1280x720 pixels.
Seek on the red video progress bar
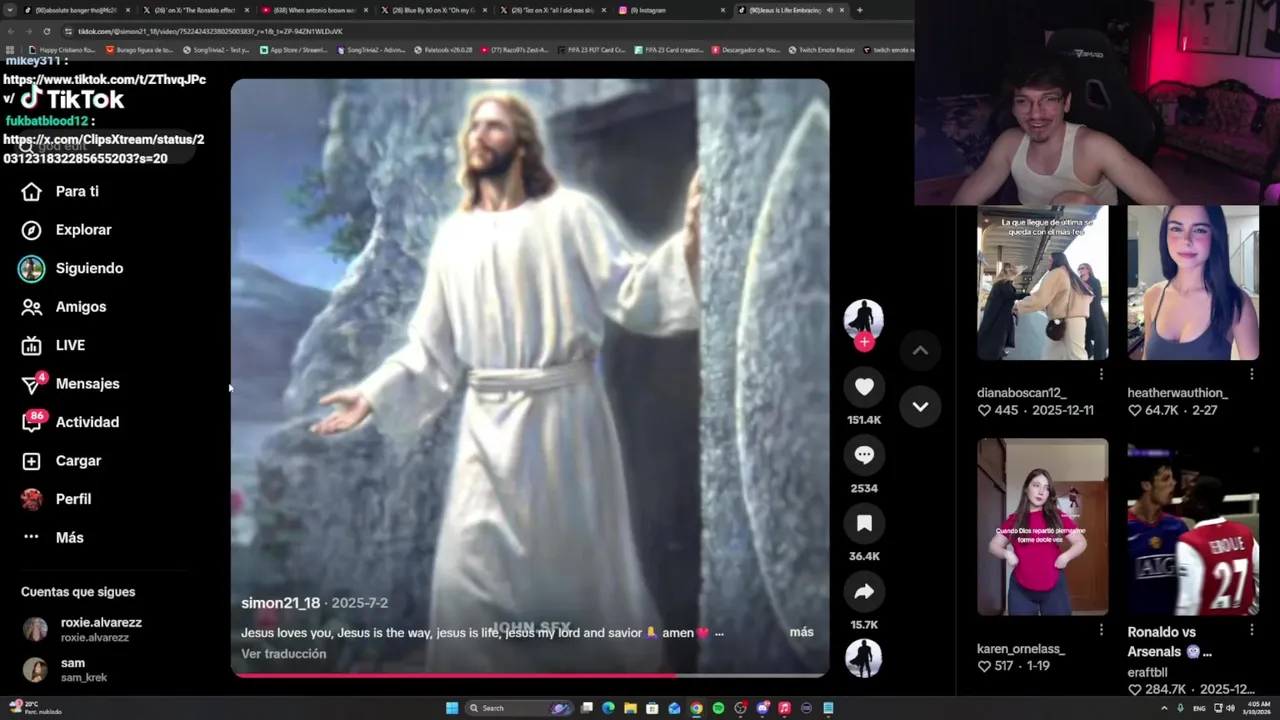tap(530, 676)
